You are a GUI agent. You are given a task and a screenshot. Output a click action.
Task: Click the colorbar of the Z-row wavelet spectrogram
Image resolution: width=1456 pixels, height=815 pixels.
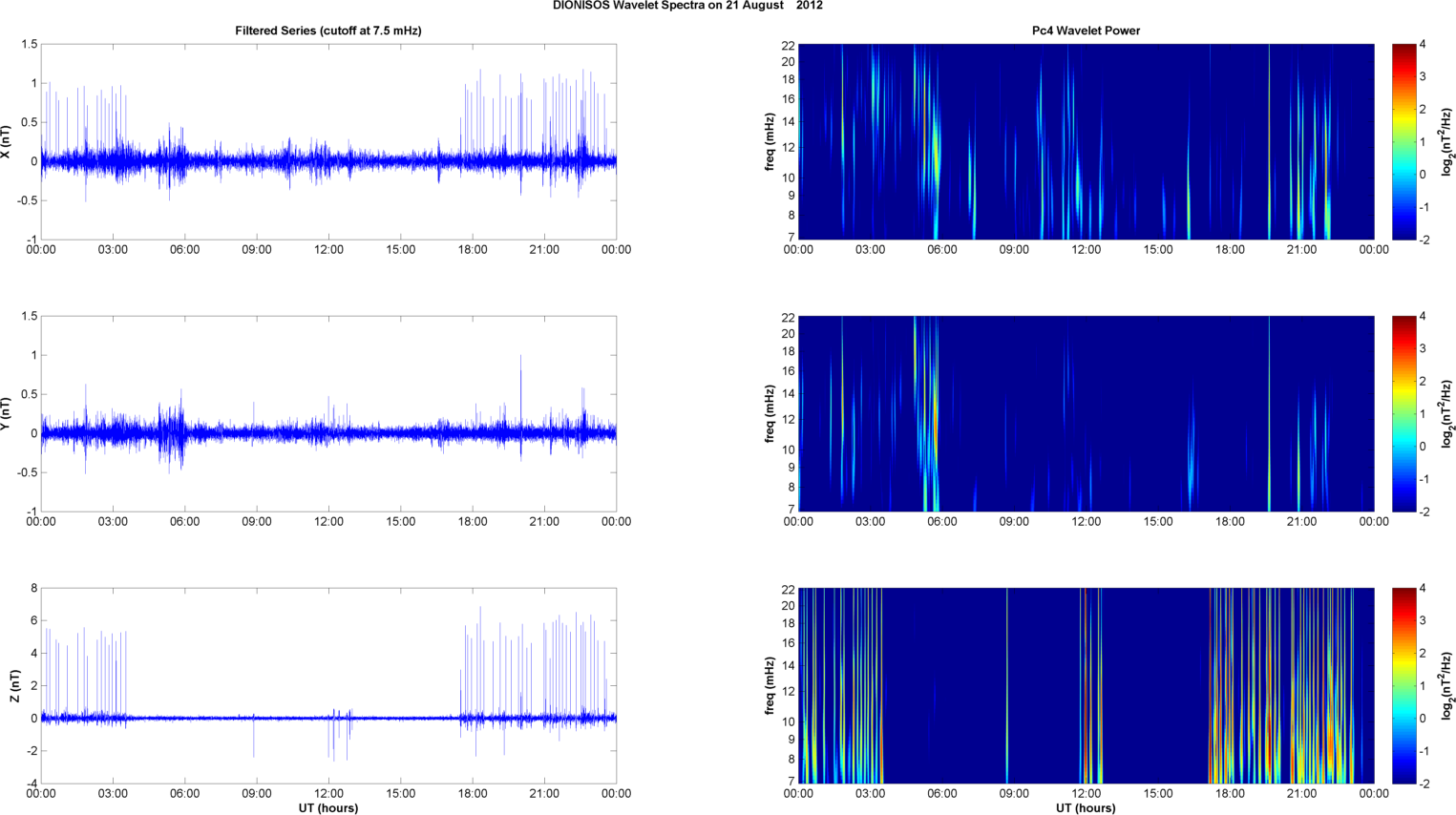point(1403,686)
